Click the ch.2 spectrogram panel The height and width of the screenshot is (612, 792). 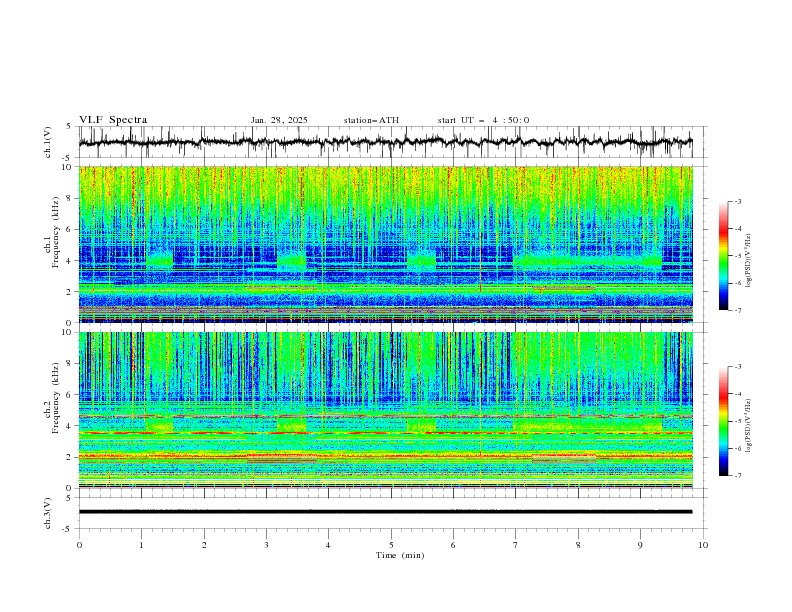pos(386,410)
